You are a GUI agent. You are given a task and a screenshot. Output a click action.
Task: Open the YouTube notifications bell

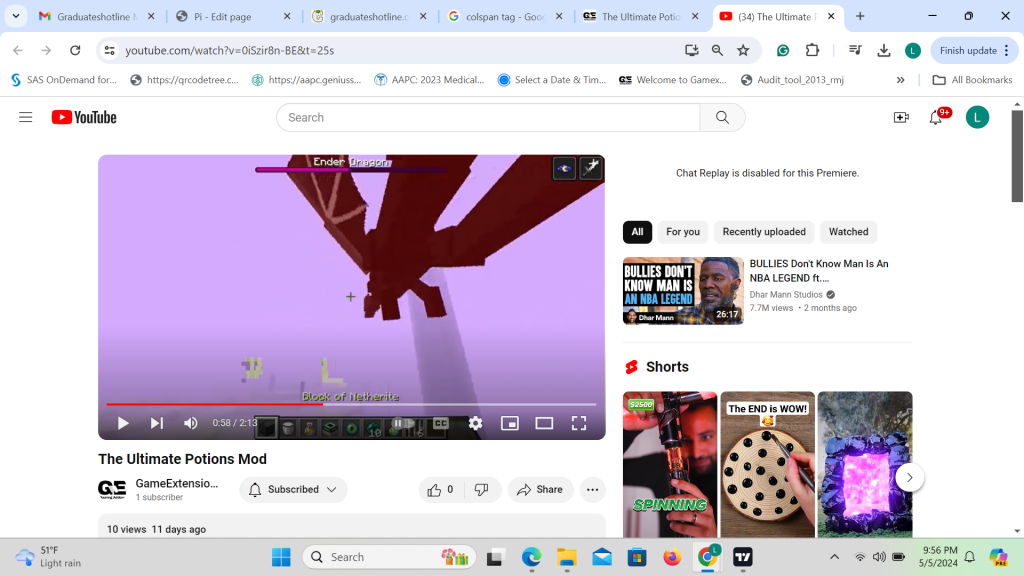[936, 117]
